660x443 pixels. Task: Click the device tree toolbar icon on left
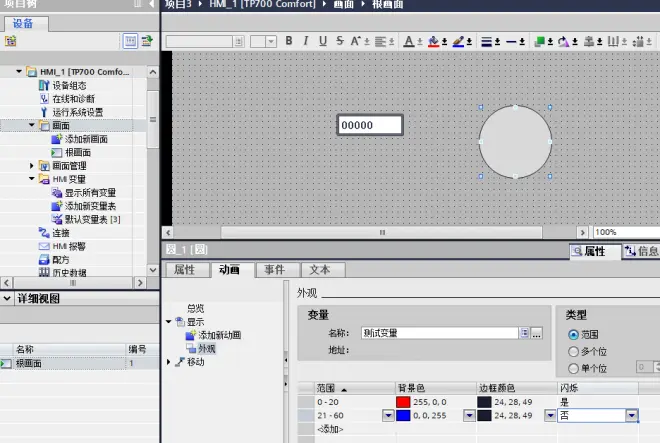point(11,41)
